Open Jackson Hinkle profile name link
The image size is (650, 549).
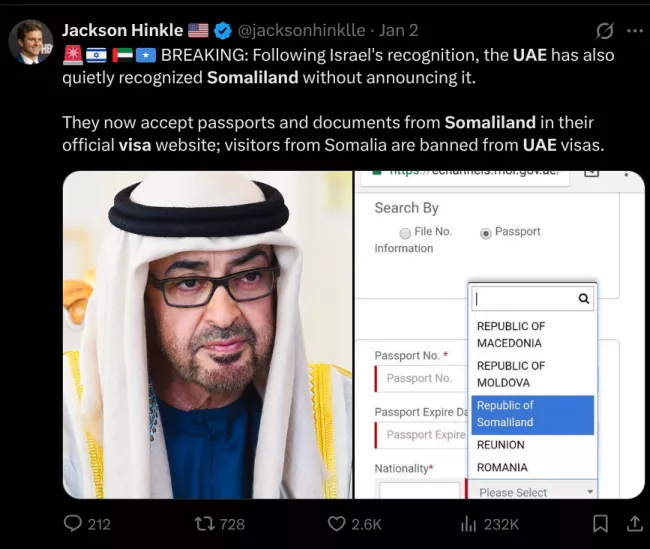tap(122, 30)
